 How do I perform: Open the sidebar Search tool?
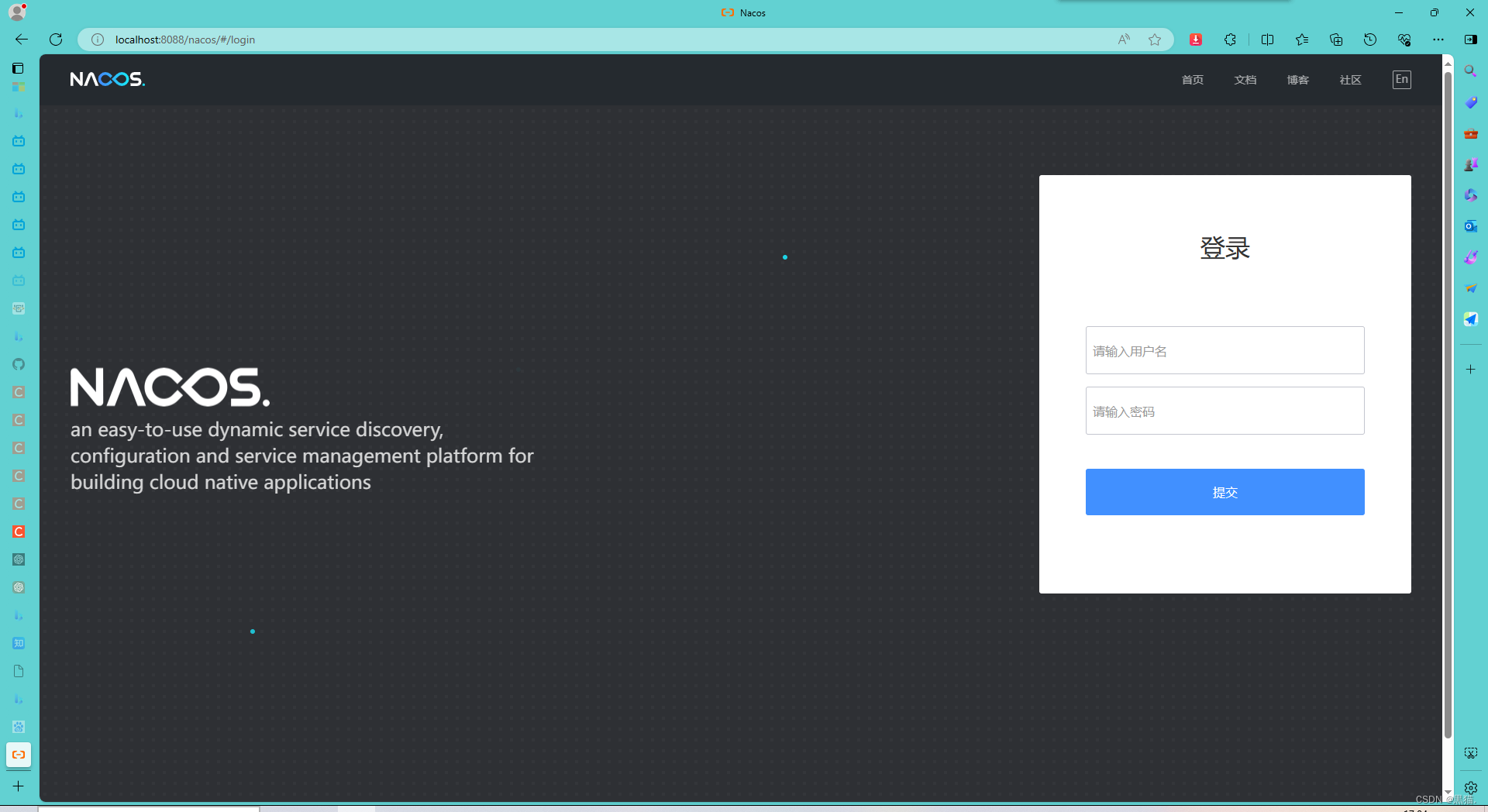tap(1471, 71)
